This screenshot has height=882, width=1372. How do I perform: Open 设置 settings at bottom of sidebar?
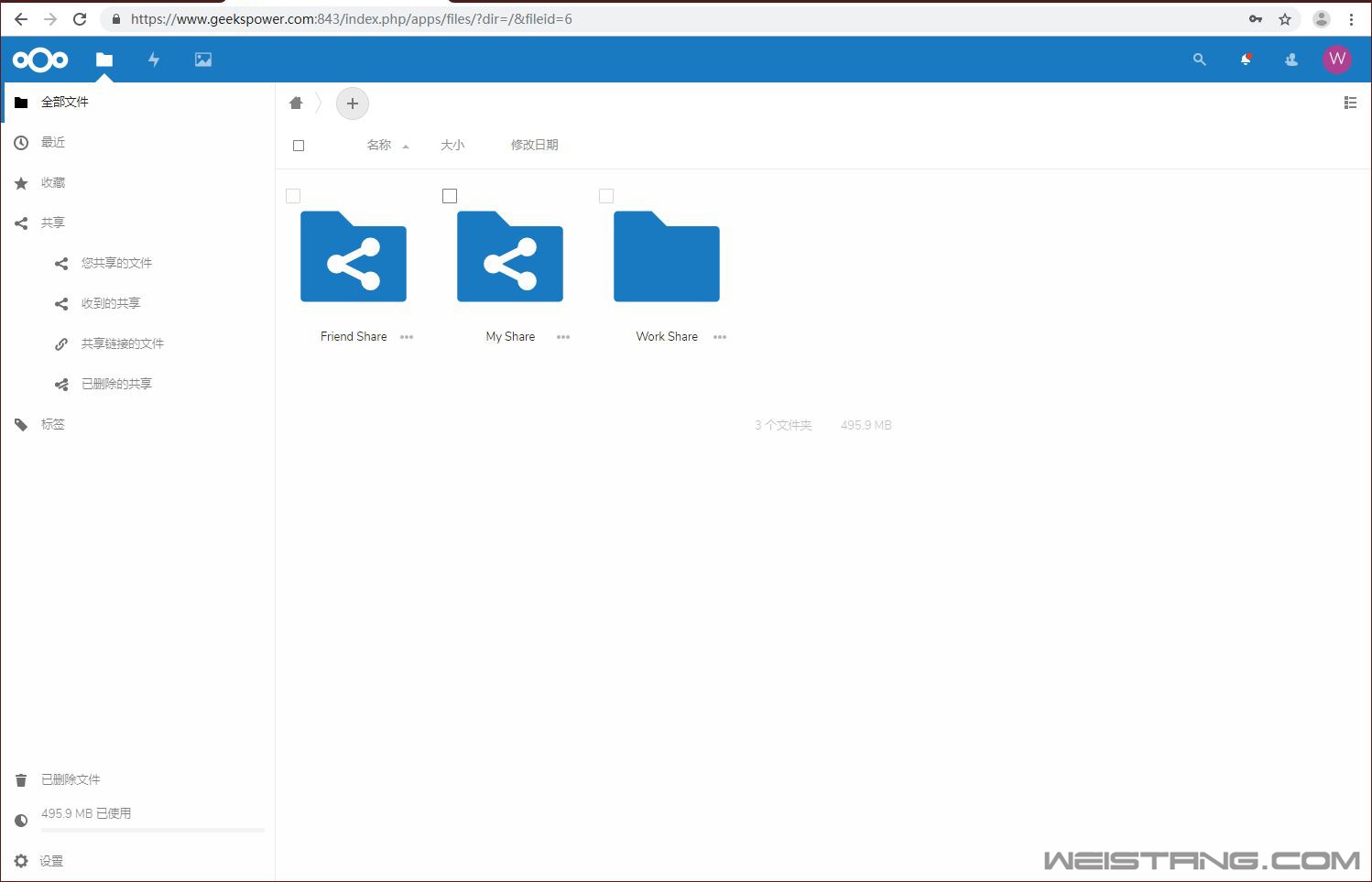pyautogui.click(x=51, y=861)
